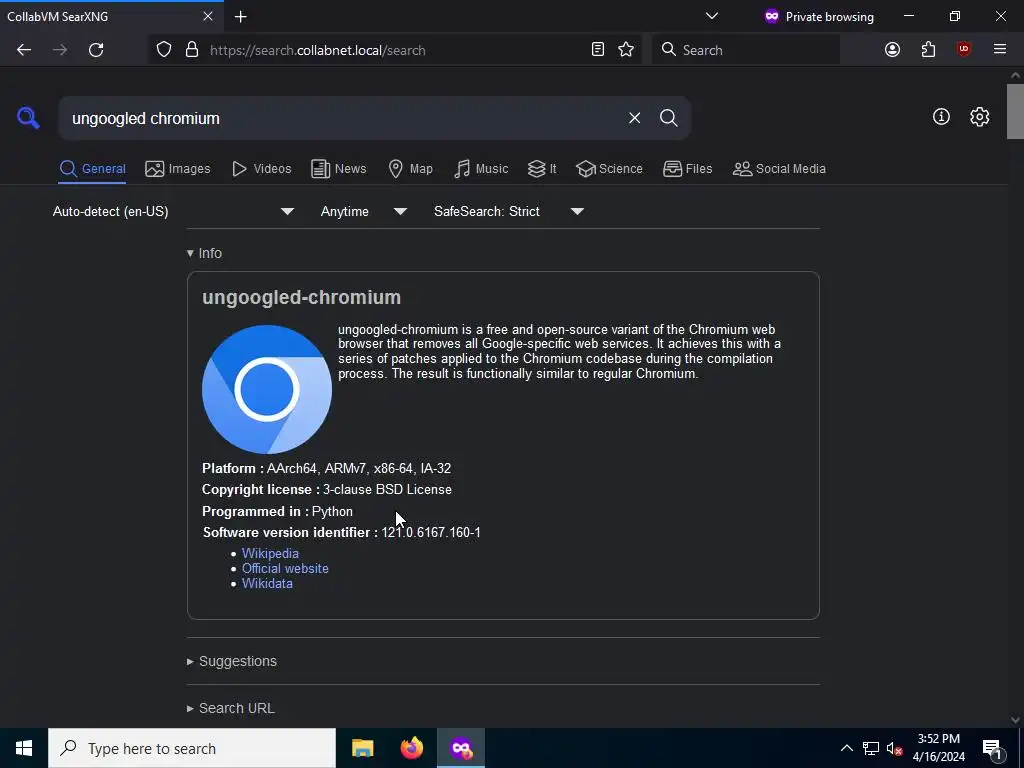This screenshot has width=1024, height=768.
Task: Open the list all tabs chevron
Action: 712,16
